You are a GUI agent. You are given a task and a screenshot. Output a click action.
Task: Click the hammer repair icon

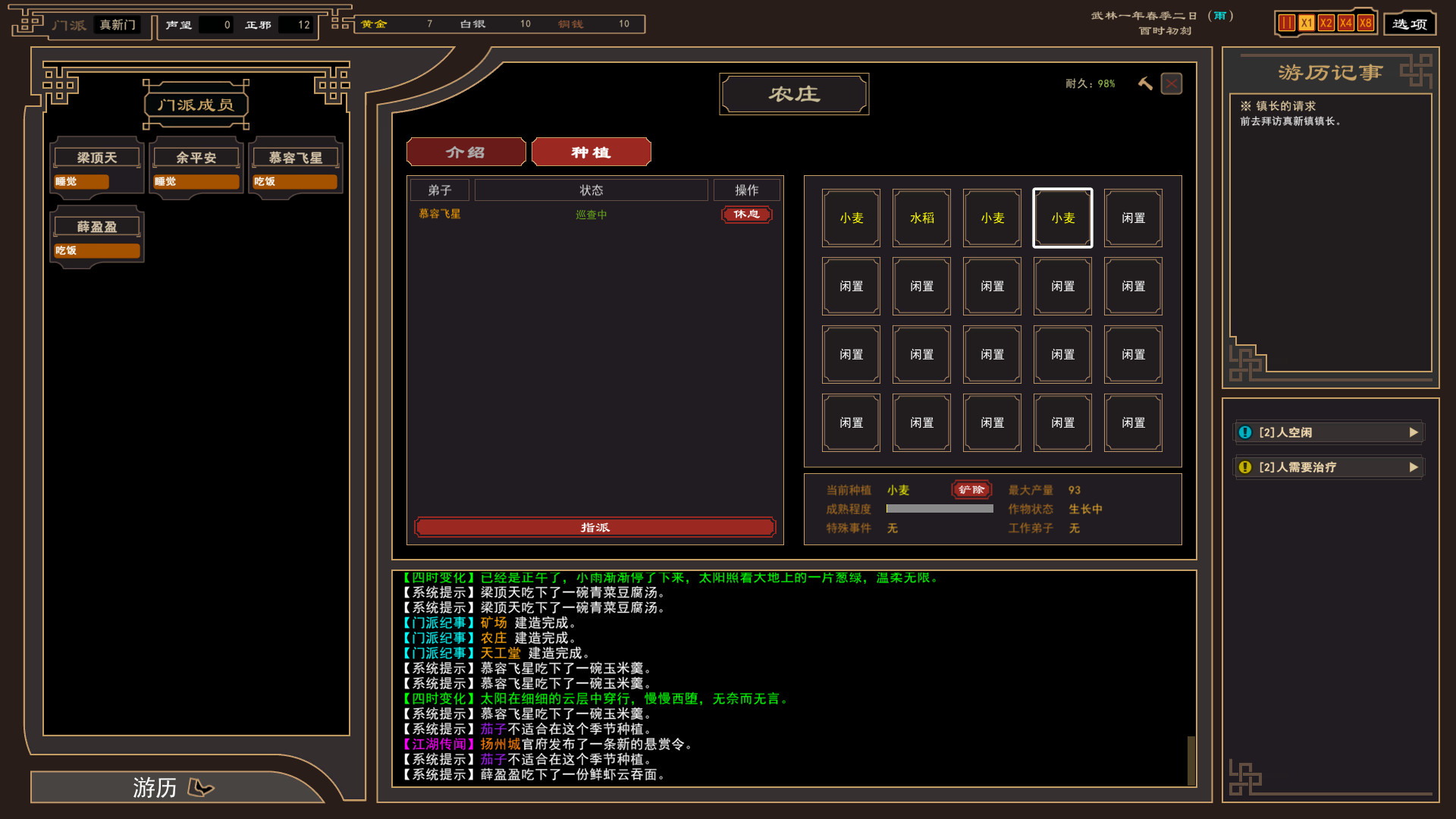coord(1145,83)
